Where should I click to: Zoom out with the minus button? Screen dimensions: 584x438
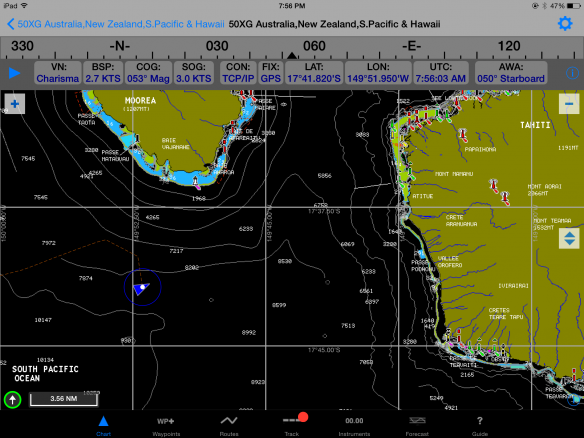pyautogui.click(x=569, y=104)
